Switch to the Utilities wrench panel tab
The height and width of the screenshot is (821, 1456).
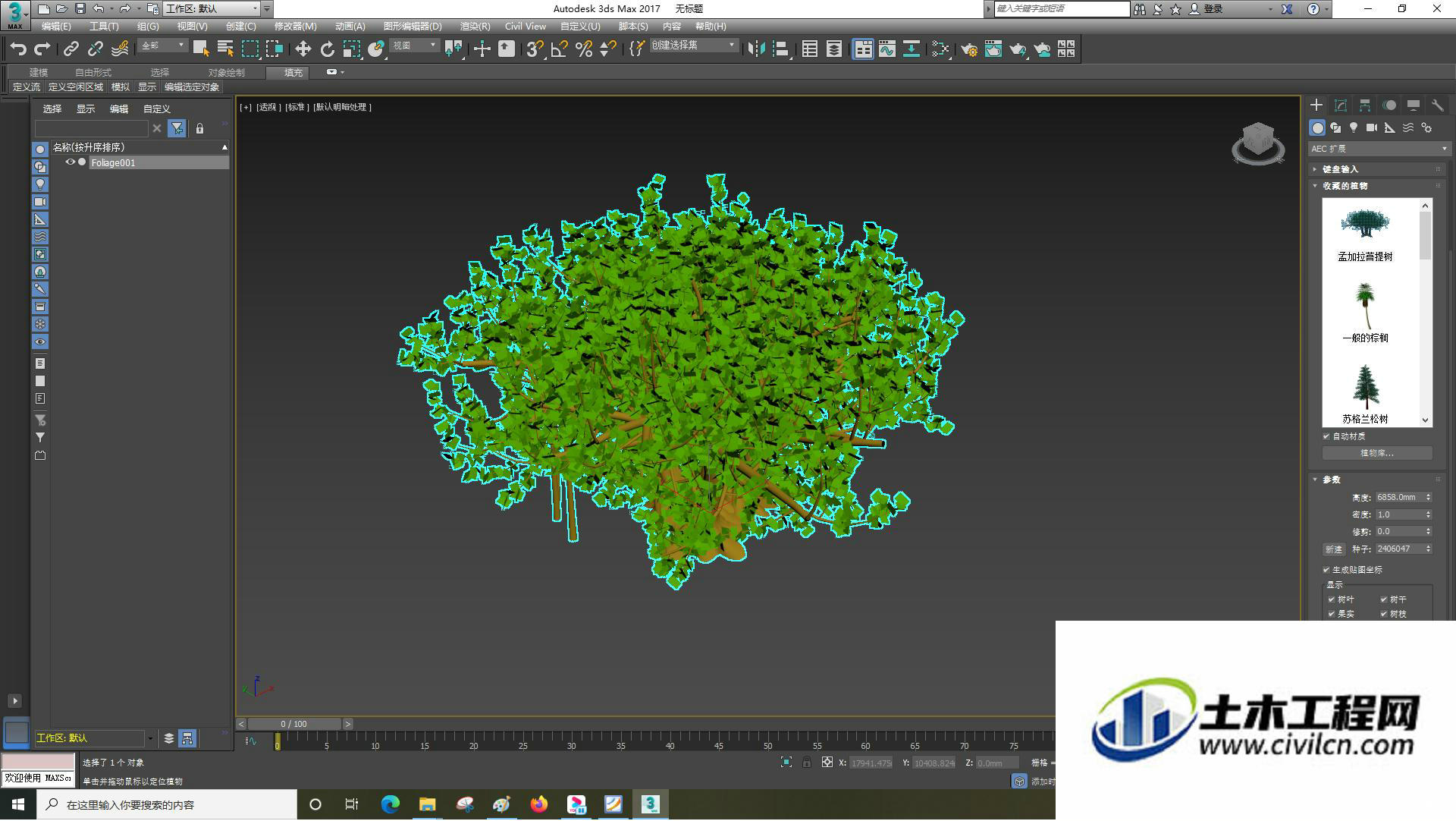tap(1438, 105)
